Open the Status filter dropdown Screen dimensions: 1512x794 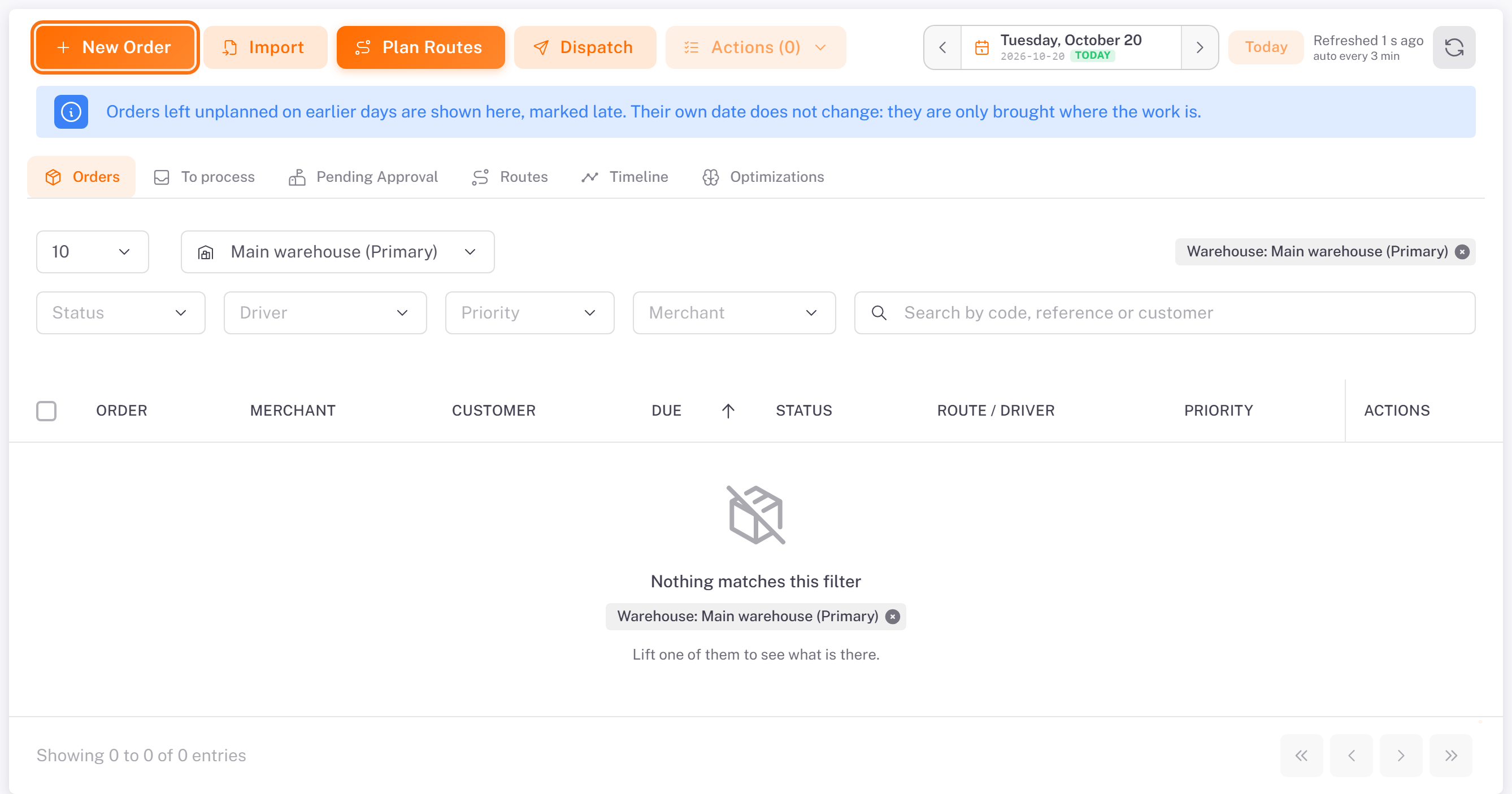[120, 313]
